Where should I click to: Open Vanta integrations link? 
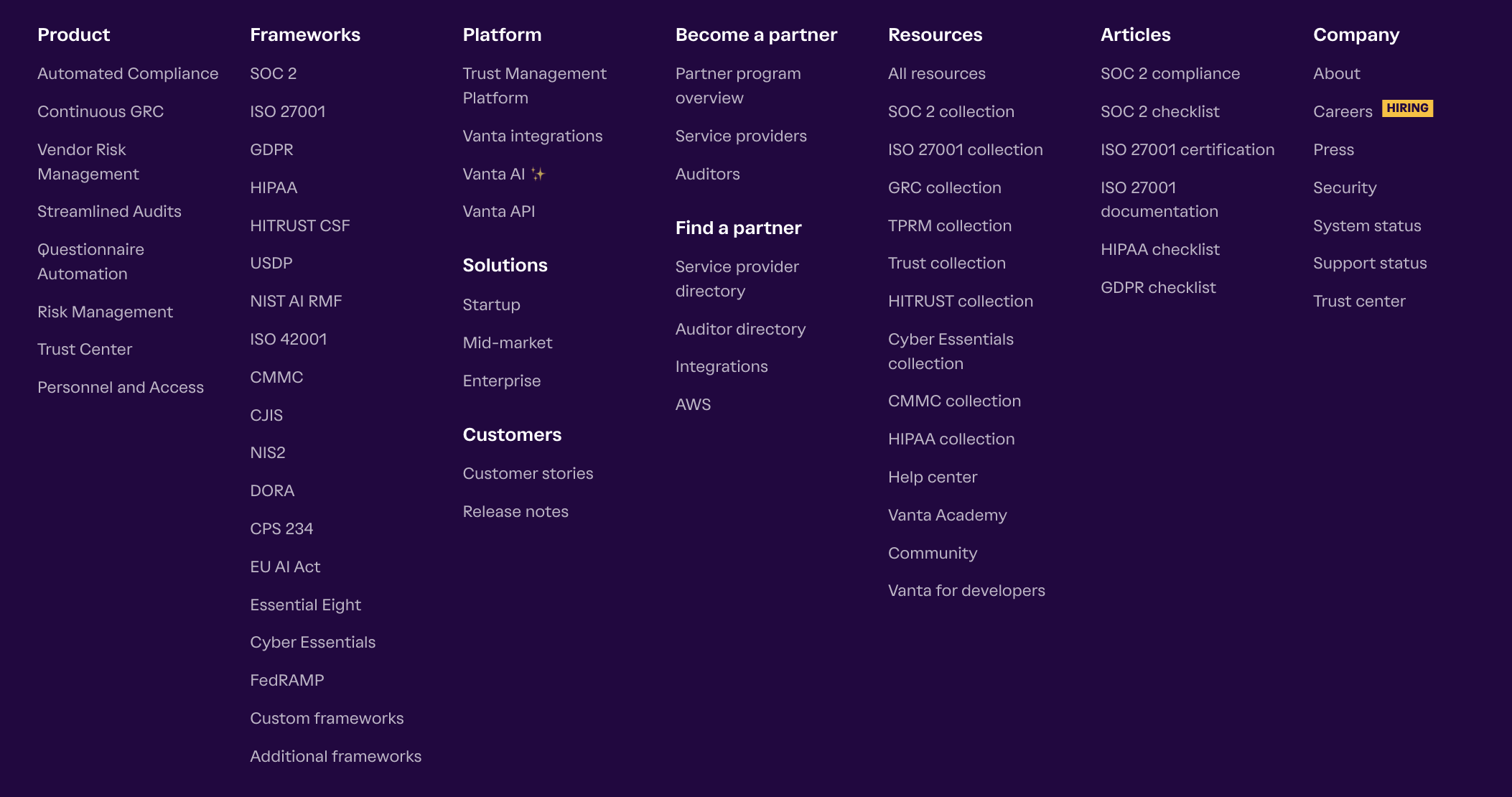(x=532, y=136)
